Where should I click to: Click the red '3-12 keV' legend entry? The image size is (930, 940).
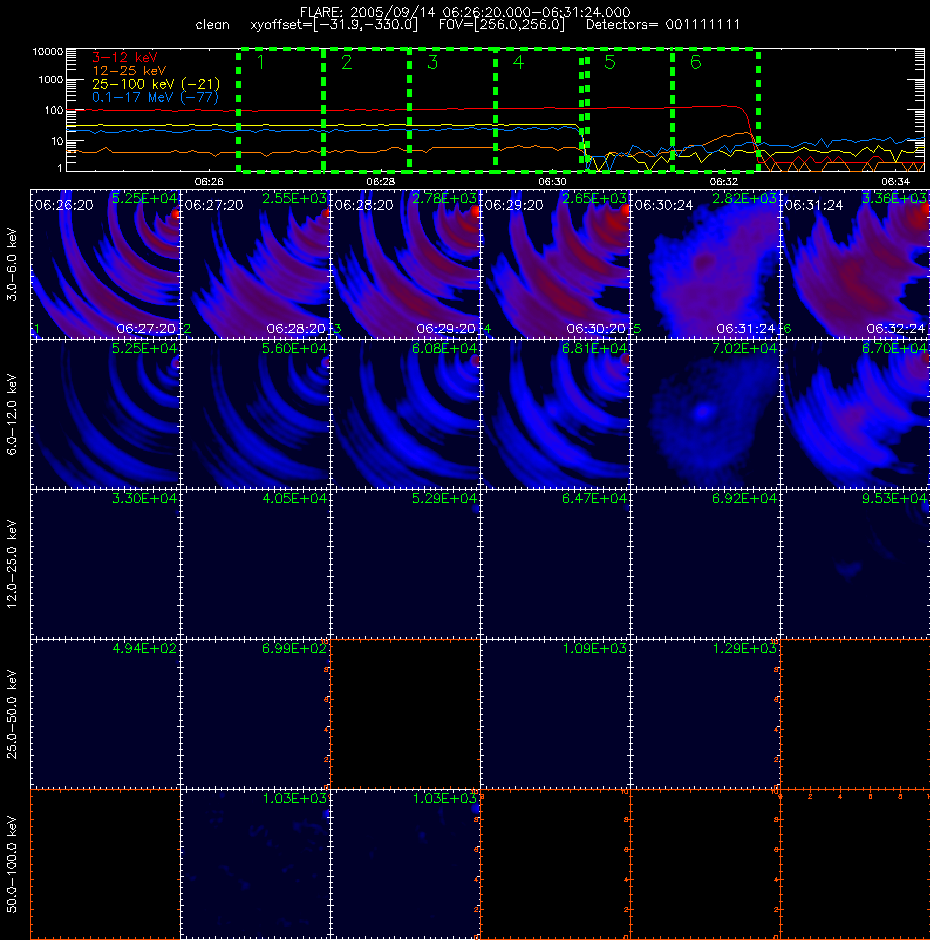tap(125, 58)
